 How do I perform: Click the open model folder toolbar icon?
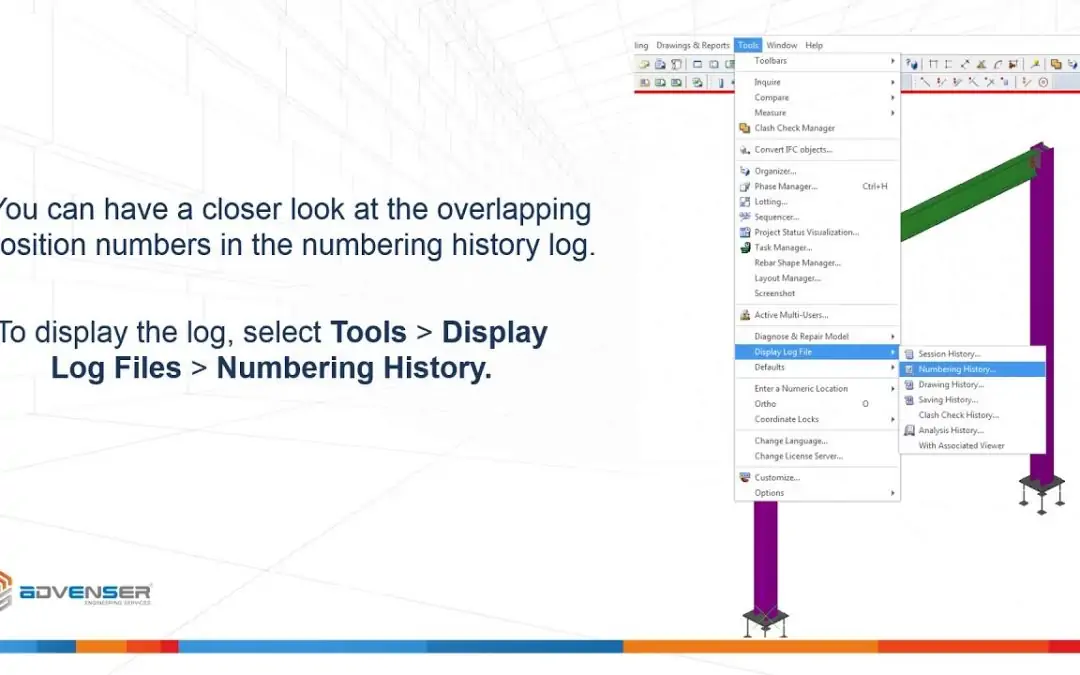(x=645, y=64)
